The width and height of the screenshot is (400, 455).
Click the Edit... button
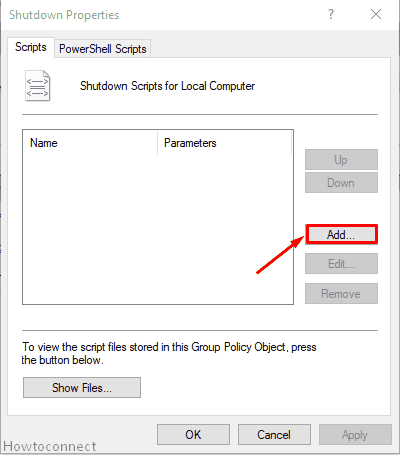(x=341, y=264)
